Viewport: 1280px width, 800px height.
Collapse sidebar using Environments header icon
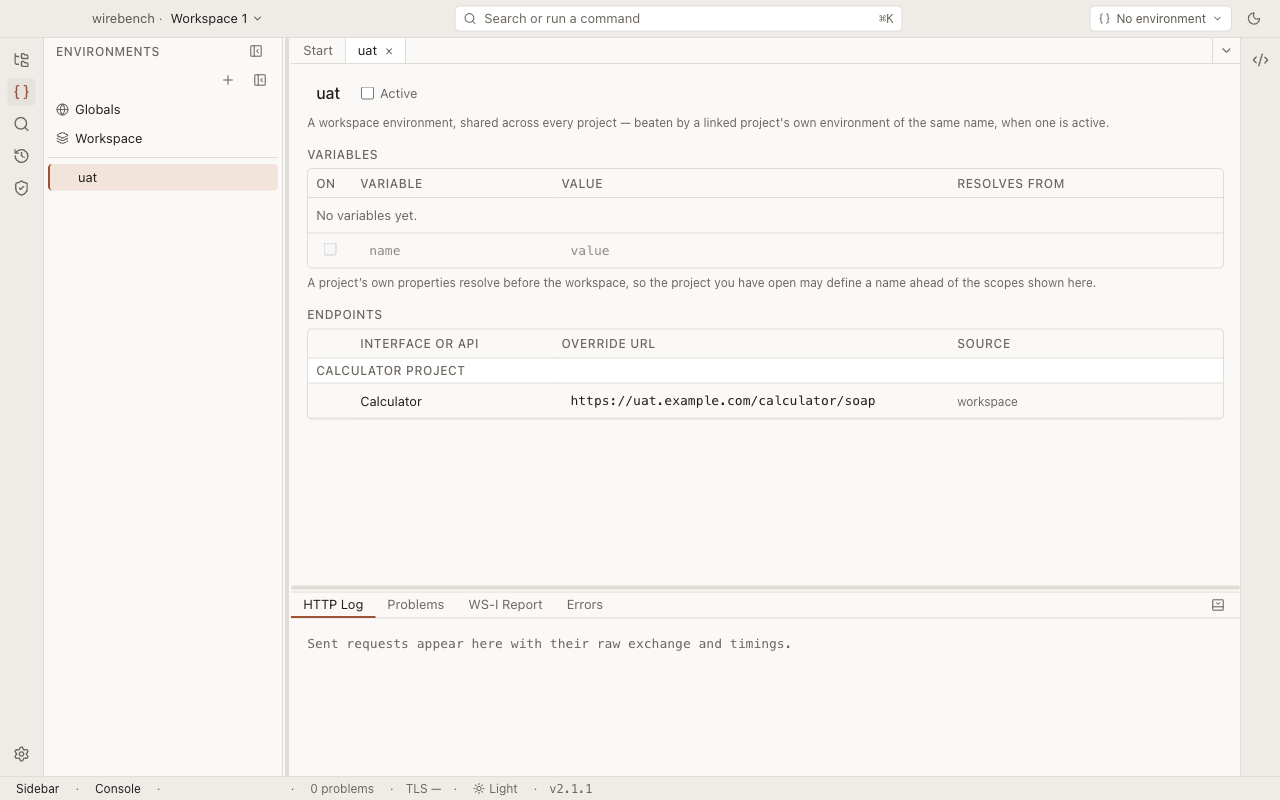coord(256,51)
